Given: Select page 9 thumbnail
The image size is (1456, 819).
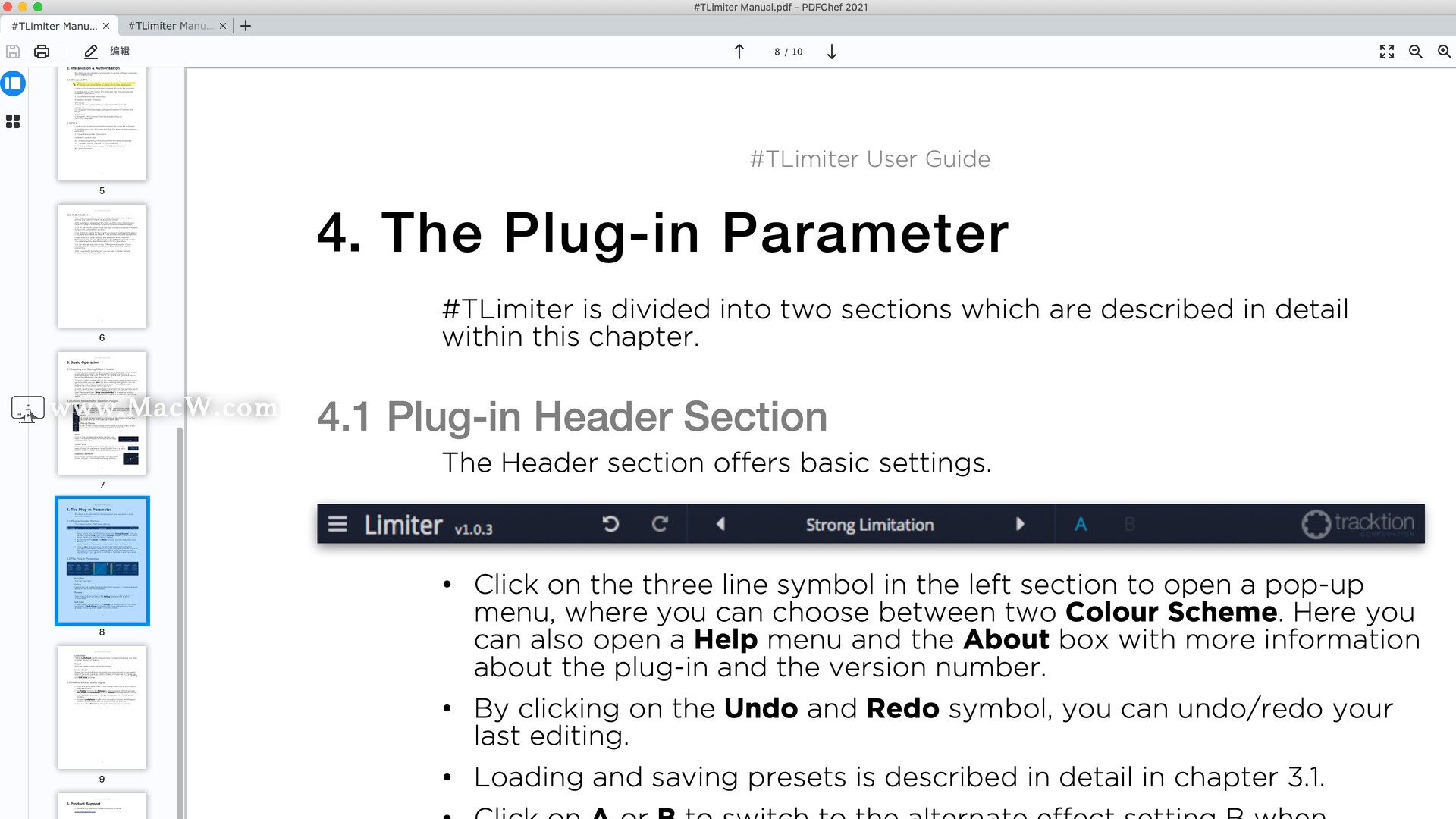Looking at the screenshot, I should [x=102, y=708].
